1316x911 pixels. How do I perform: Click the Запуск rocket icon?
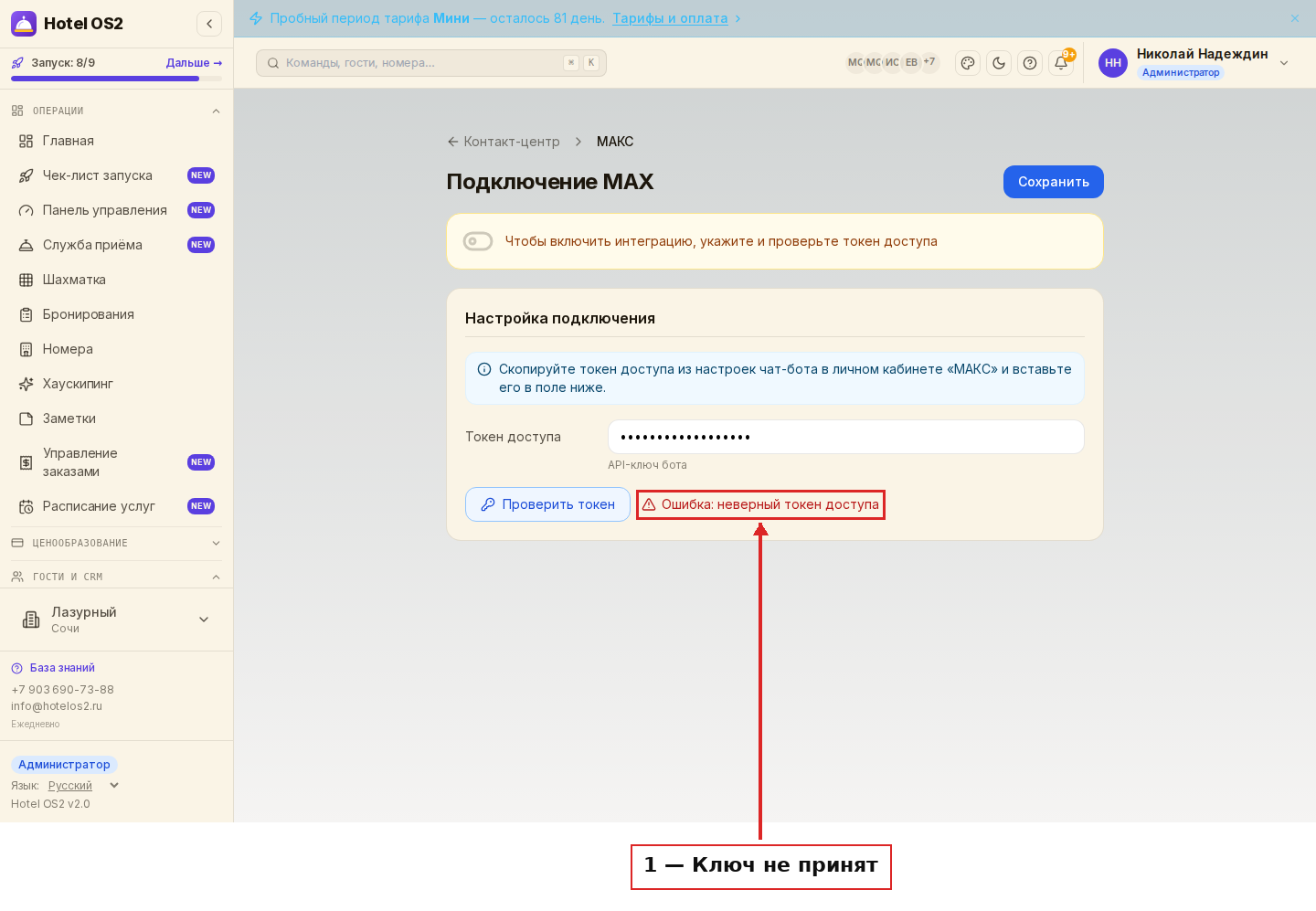17,63
